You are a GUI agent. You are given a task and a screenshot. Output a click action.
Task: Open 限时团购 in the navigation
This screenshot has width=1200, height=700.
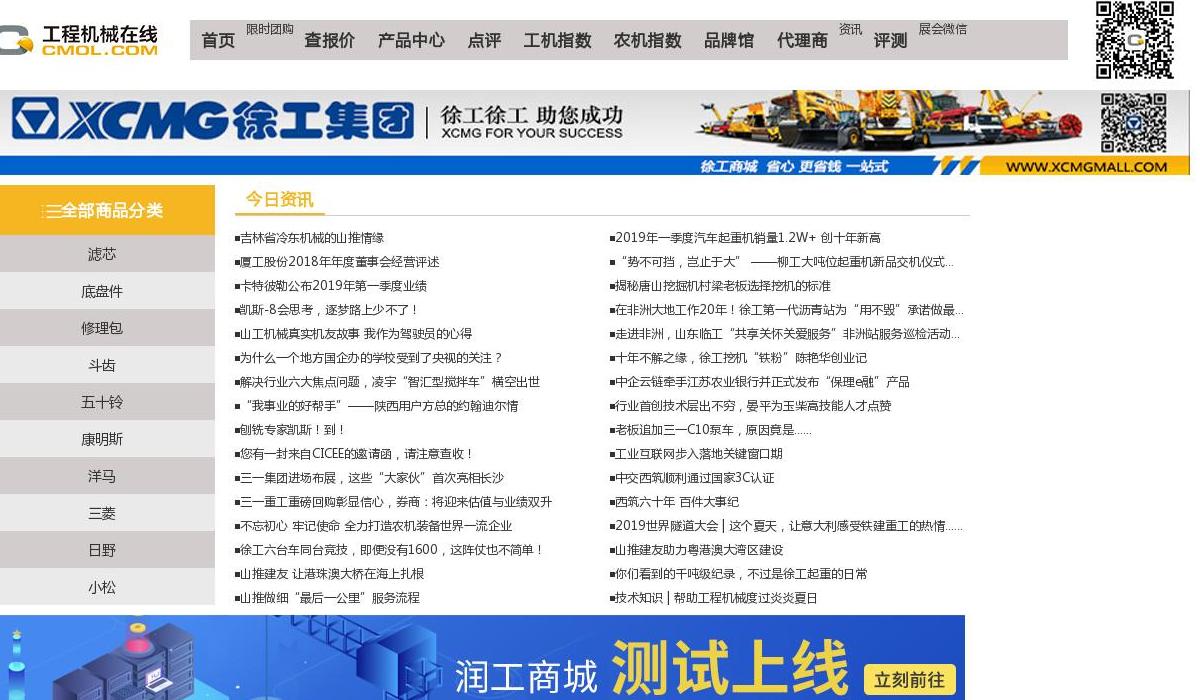click(x=270, y=29)
